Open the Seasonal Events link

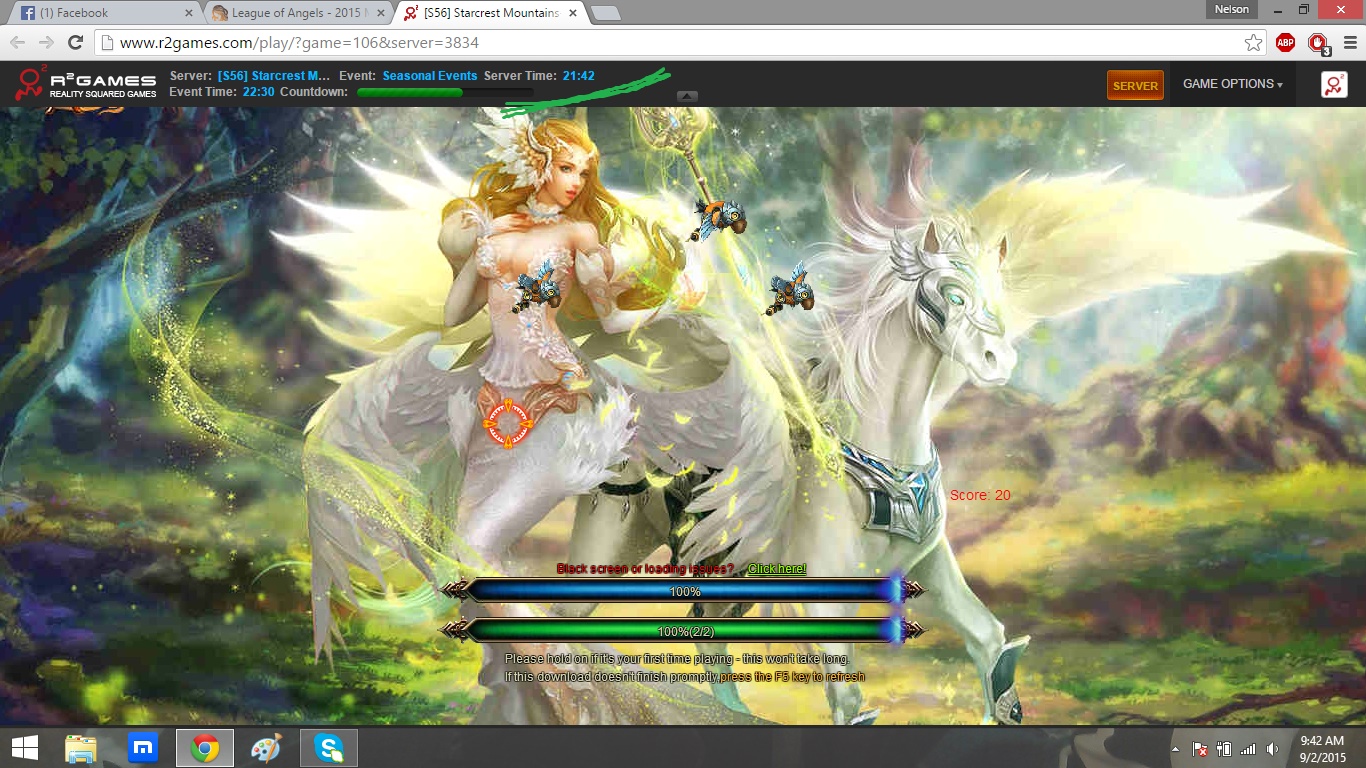(x=429, y=76)
